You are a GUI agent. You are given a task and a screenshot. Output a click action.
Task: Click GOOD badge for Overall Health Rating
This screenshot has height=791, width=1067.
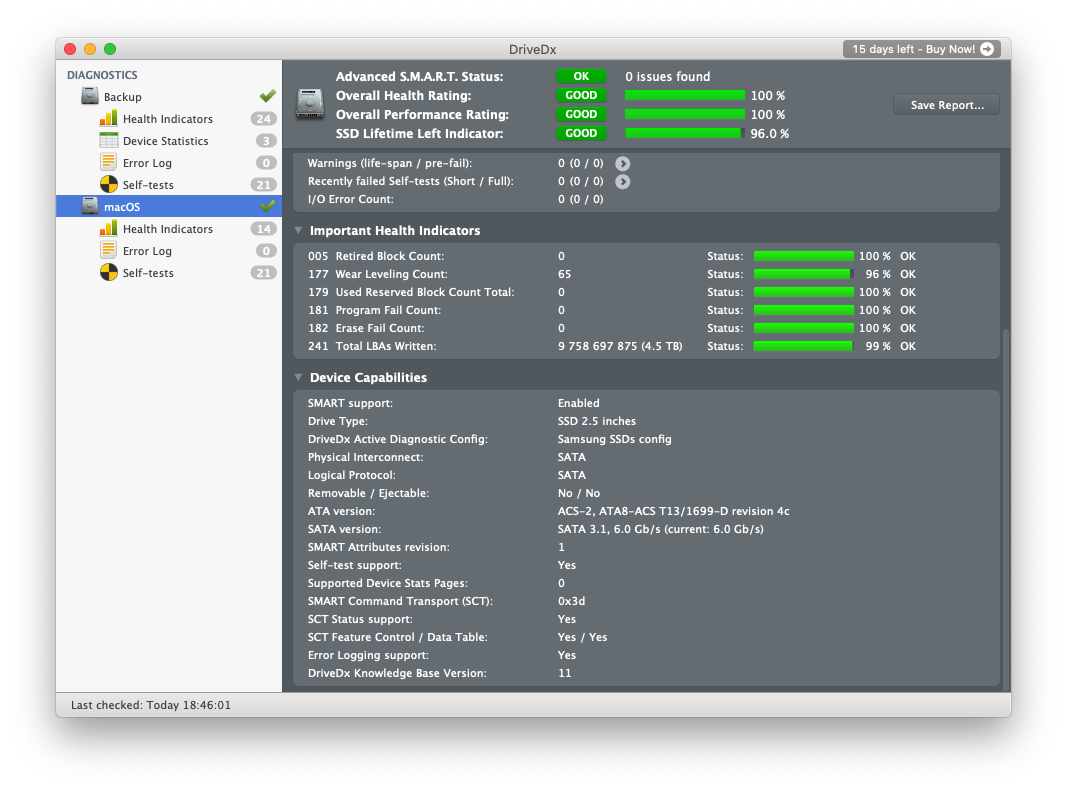[x=581, y=95]
